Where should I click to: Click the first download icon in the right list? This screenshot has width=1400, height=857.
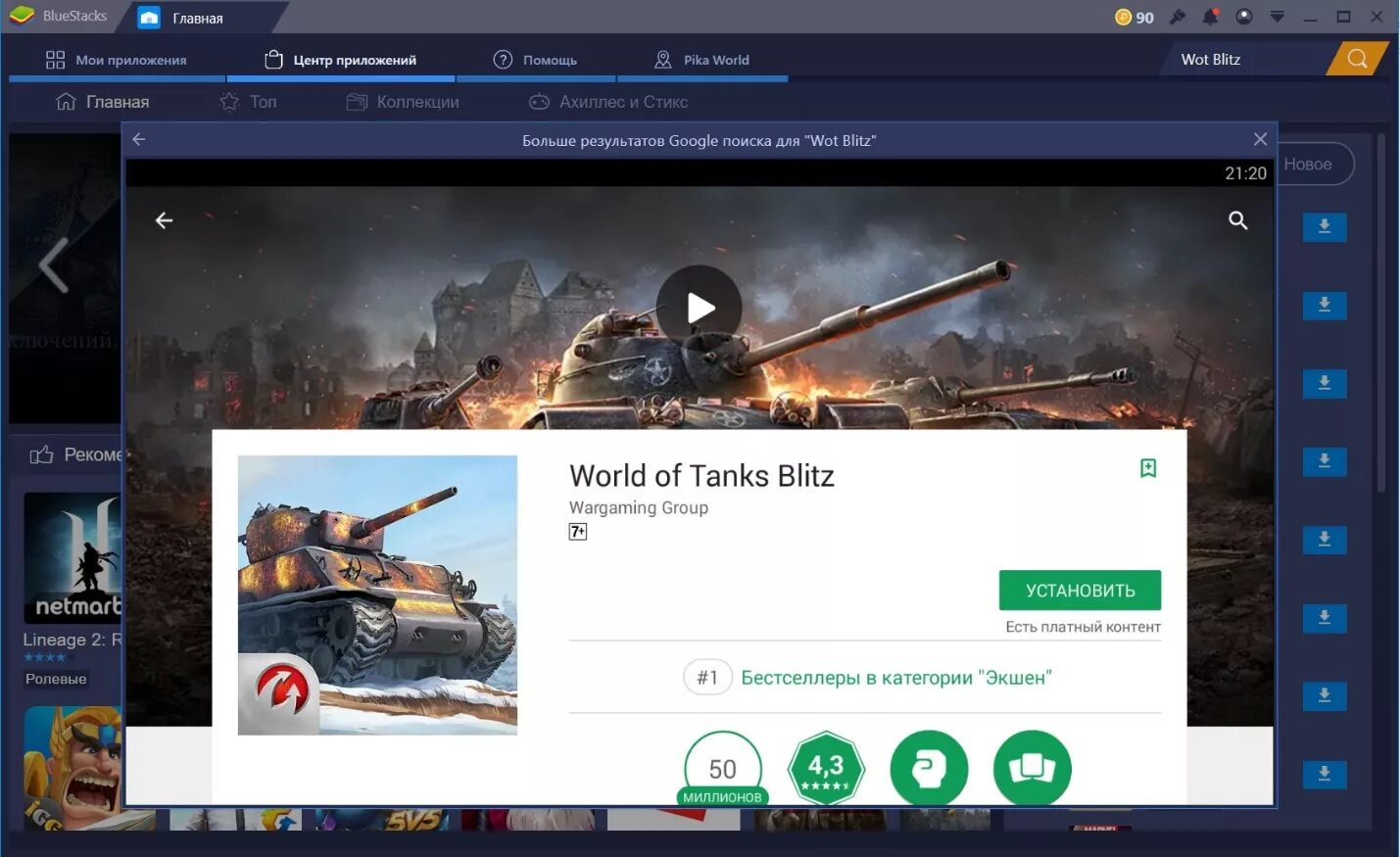(x=1325, y=227)
